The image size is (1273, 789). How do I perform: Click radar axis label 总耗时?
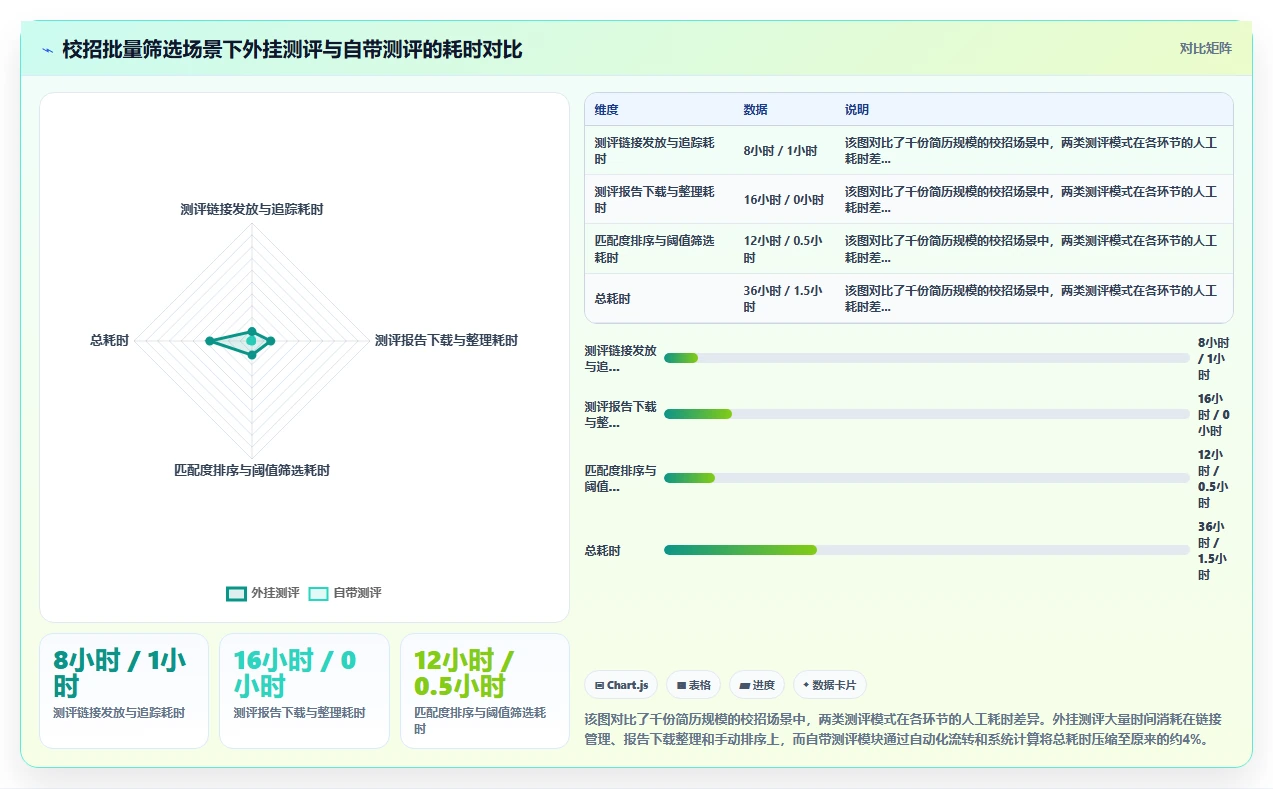click(x=109, y=340)
